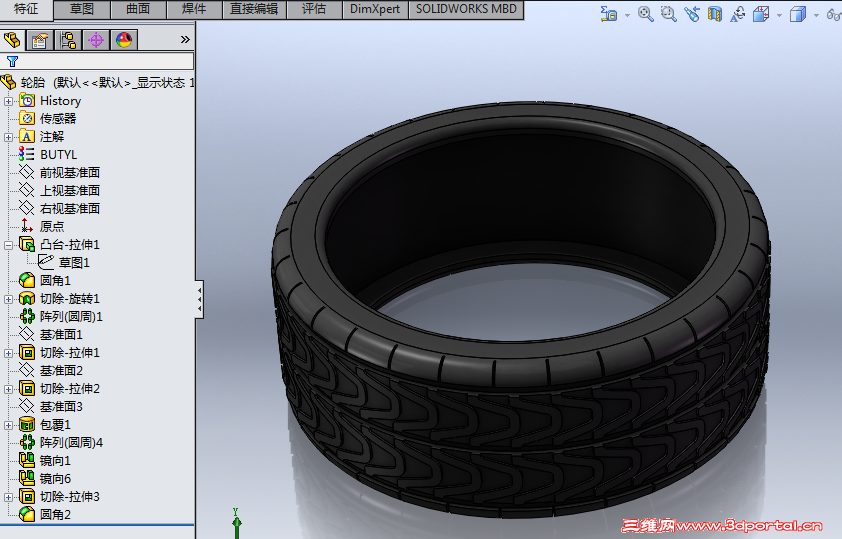The image size is (842, 539).
Task: Switch to the 直接编辑 direct editing tab
Action: [x=255, y=9]
